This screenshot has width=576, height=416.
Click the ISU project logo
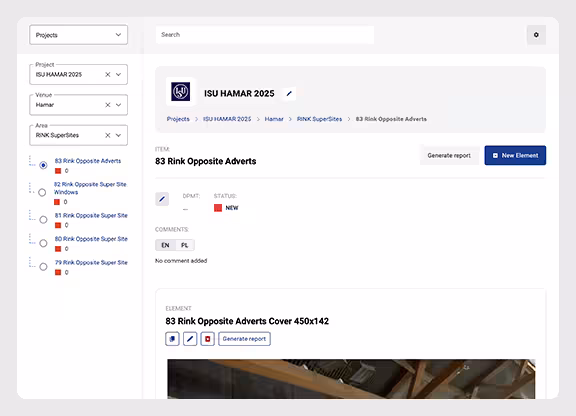[180, 92]
